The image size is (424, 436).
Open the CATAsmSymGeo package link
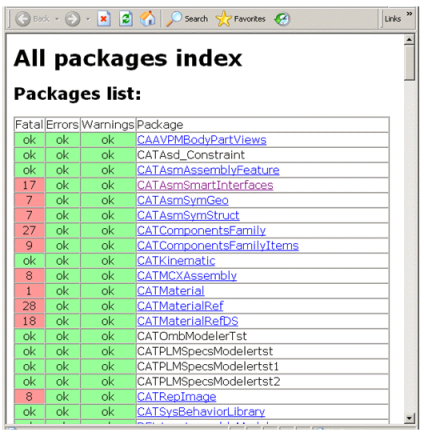[x=183, y=200]
